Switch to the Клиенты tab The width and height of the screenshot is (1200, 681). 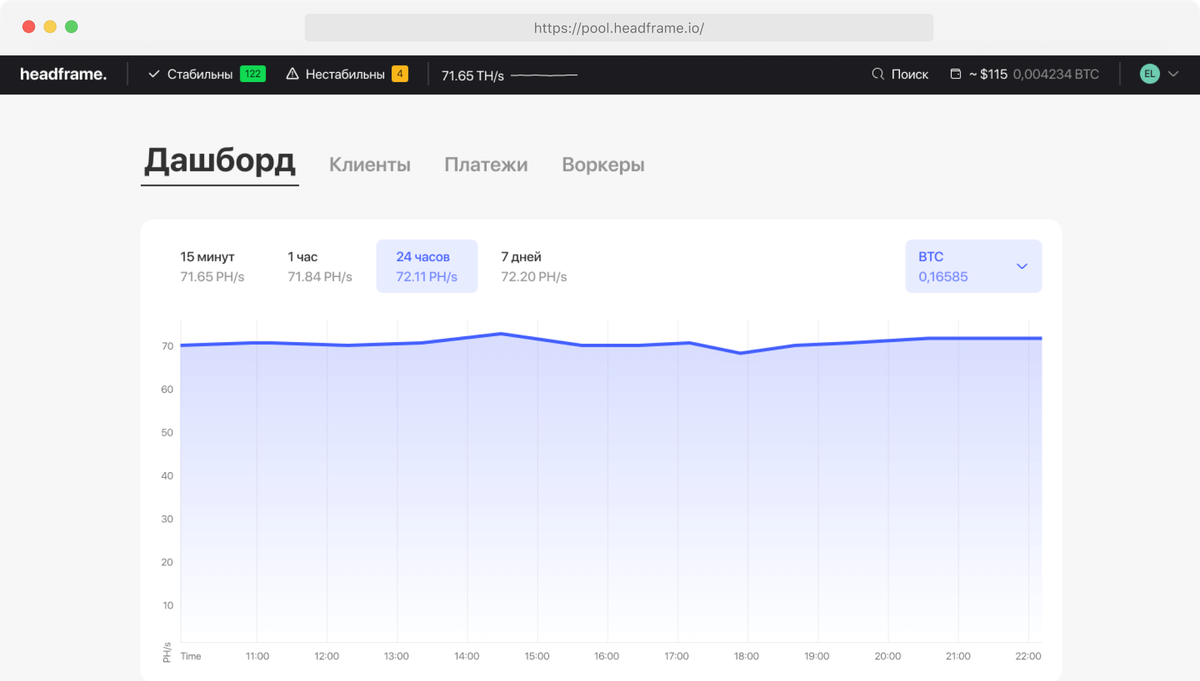pyautogui.click(x=370, y=165)
